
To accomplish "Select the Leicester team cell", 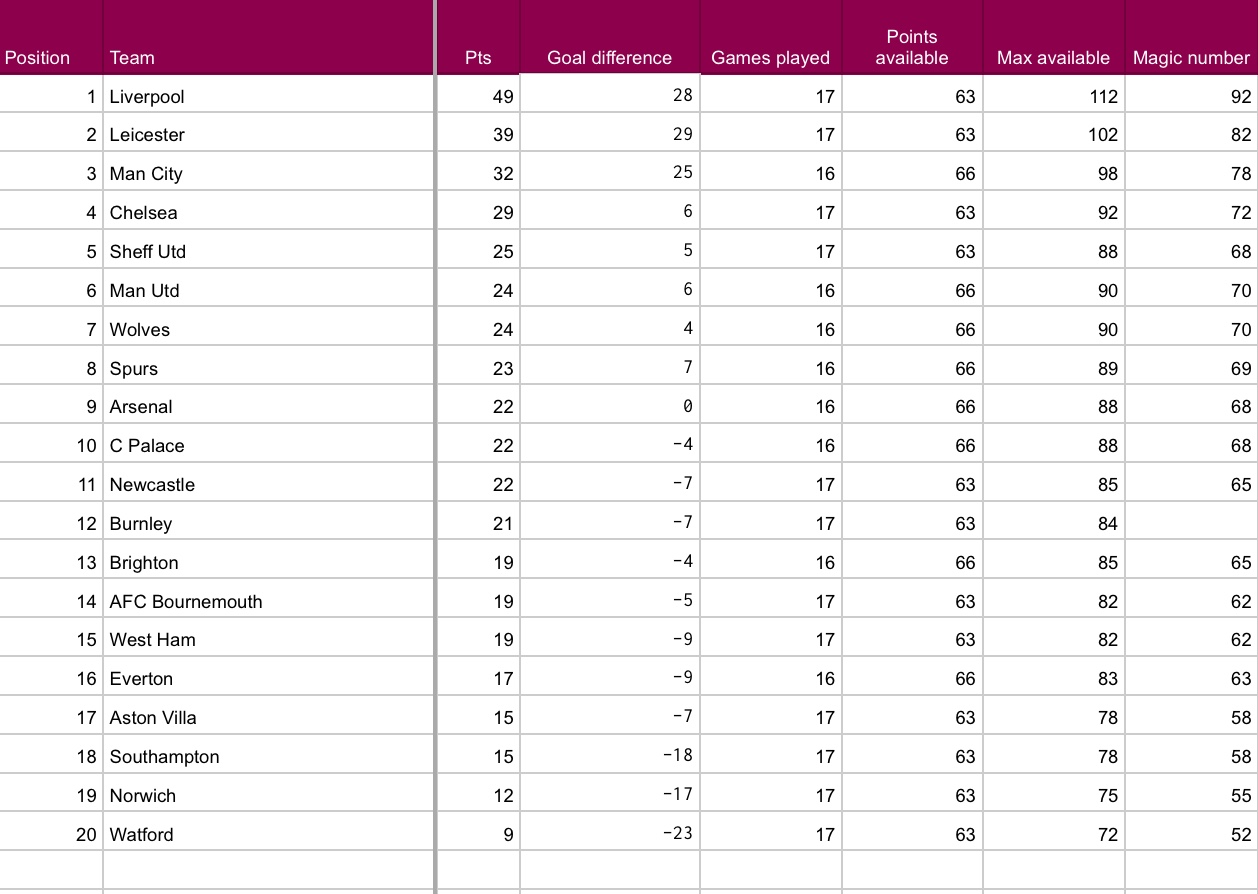I will [x=147, y=134].
